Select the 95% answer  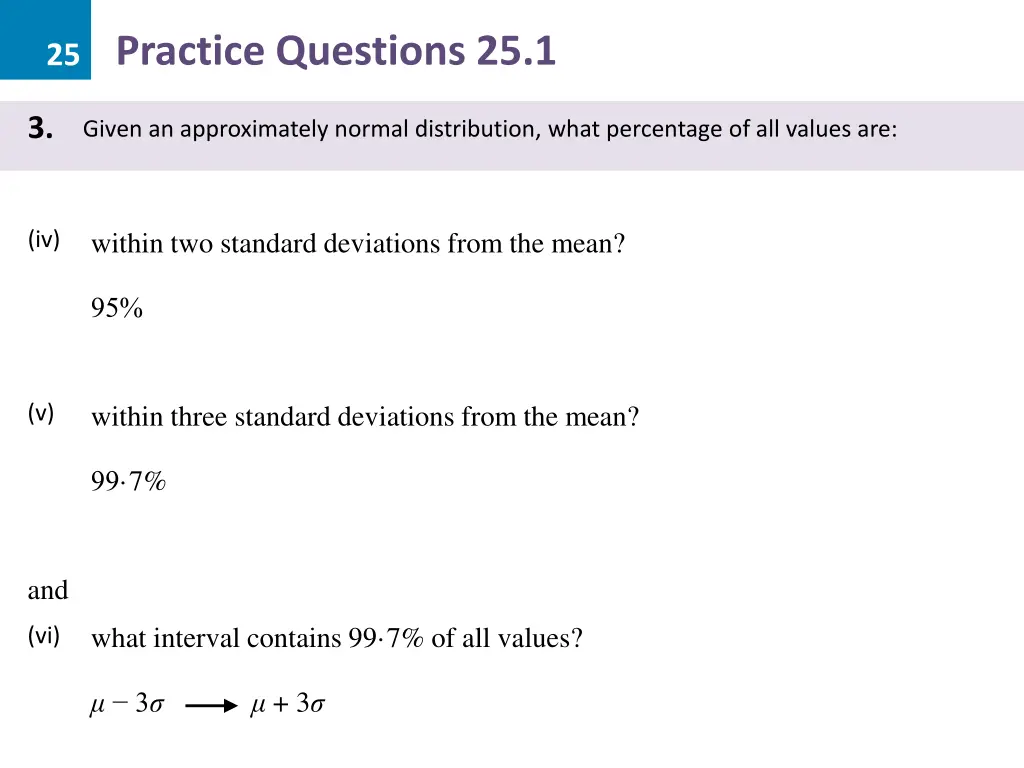click(x=117, y=309)
